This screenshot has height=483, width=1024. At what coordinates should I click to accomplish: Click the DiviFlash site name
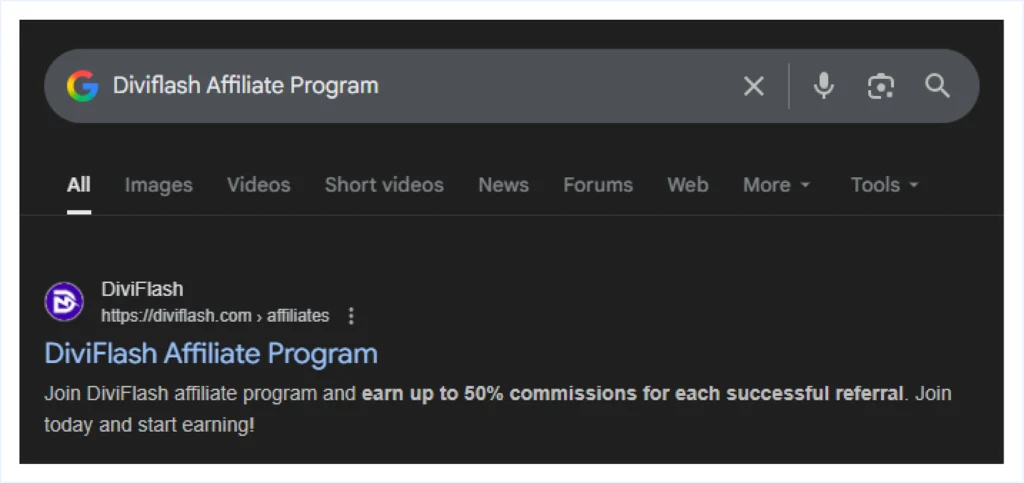point(142,289)
